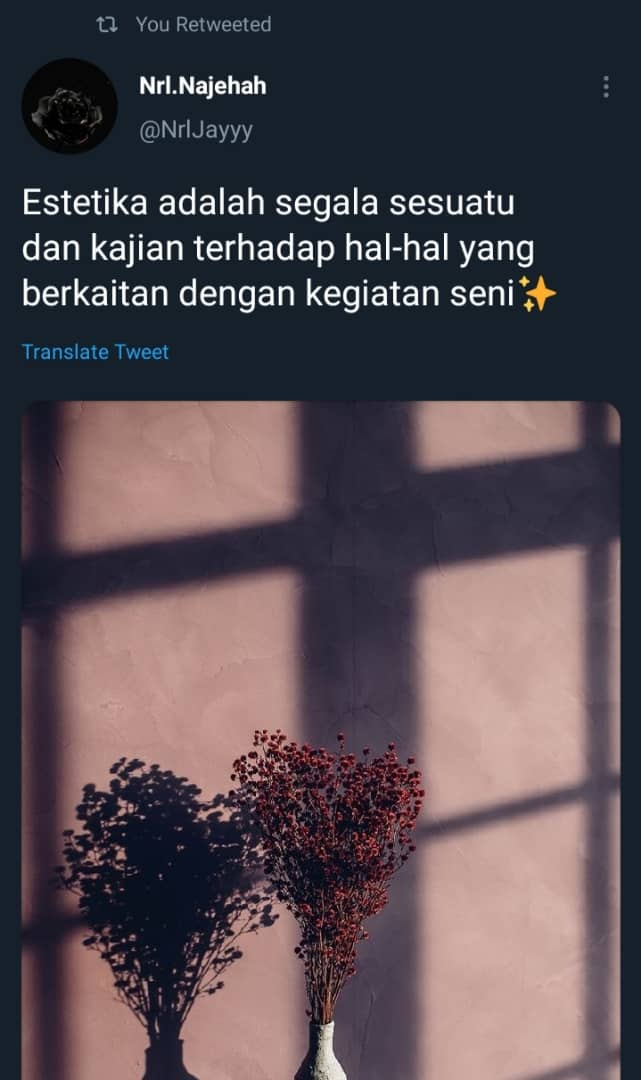Tap the retweet arrows icon above the tweet
This screenshot has height=1080, width=641.
coord(107,25)
